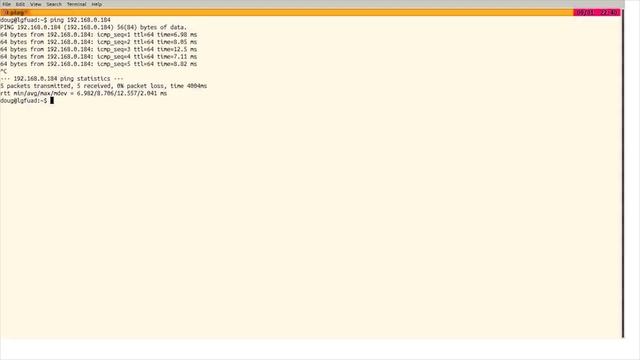This screenshot has width=640, height=360.
Task: Click the icmp_seq=1 time=6.98 ms line
Action: pos(98,34)
